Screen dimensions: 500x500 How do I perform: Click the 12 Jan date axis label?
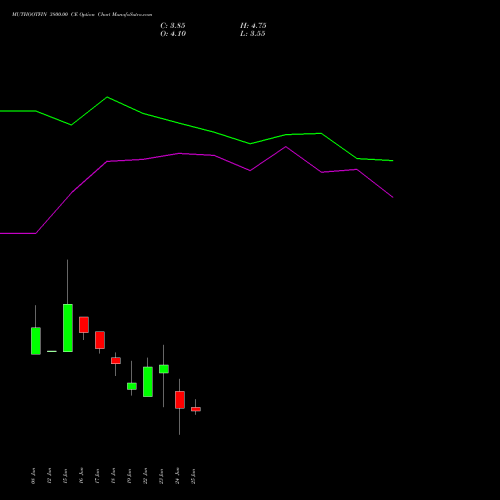49,476
